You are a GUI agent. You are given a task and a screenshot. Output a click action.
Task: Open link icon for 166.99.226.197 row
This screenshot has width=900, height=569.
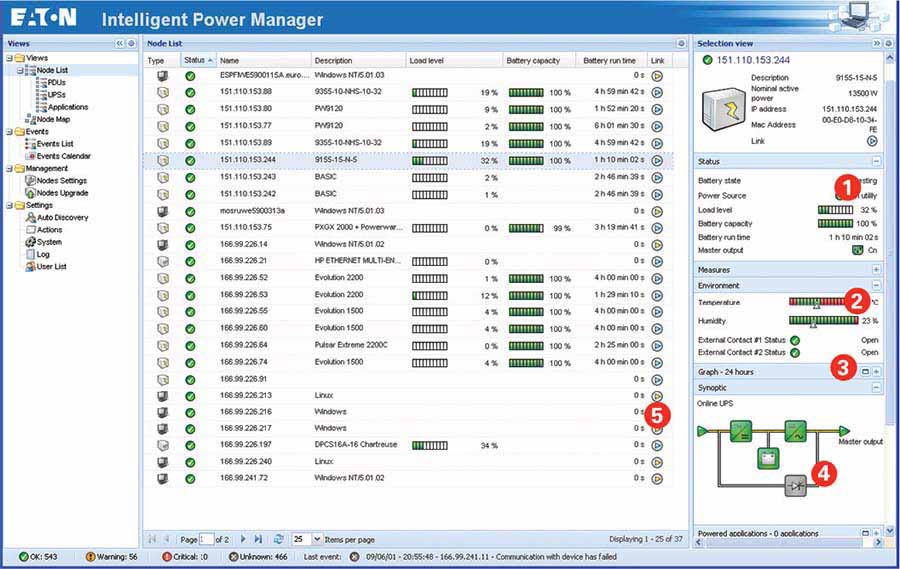657,445
